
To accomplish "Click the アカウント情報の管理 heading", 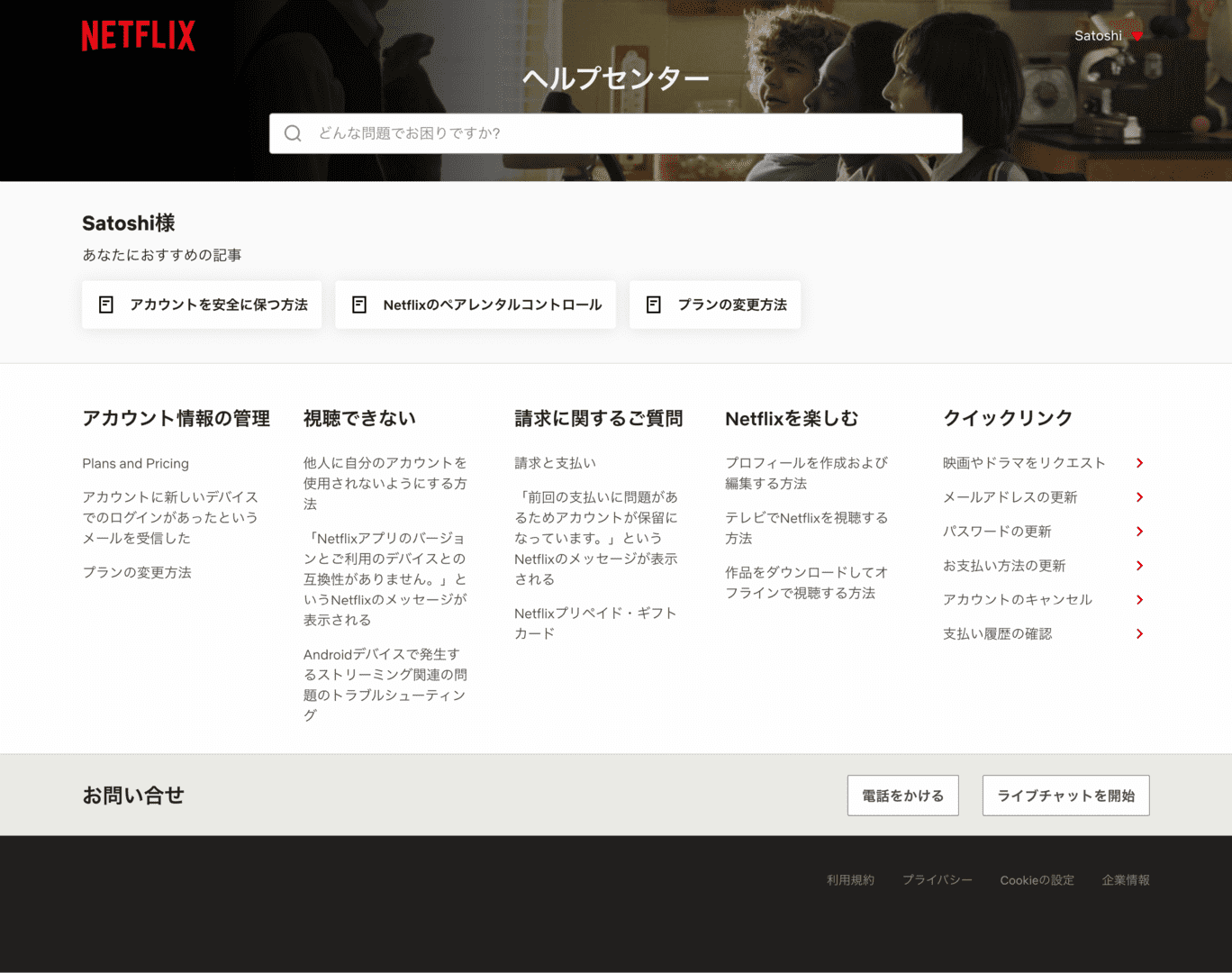I will point(176,418).
